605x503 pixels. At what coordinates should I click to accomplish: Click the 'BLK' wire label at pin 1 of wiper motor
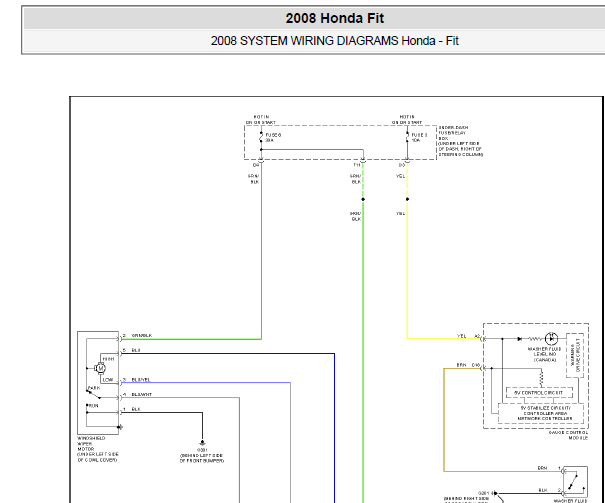click(x=136, y=409)
